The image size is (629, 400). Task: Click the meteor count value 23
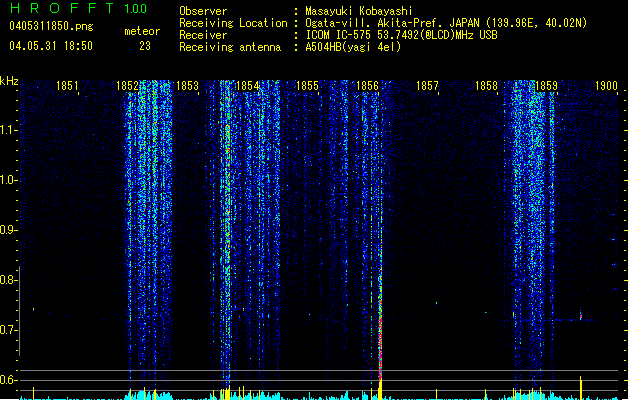click(145, 46)
